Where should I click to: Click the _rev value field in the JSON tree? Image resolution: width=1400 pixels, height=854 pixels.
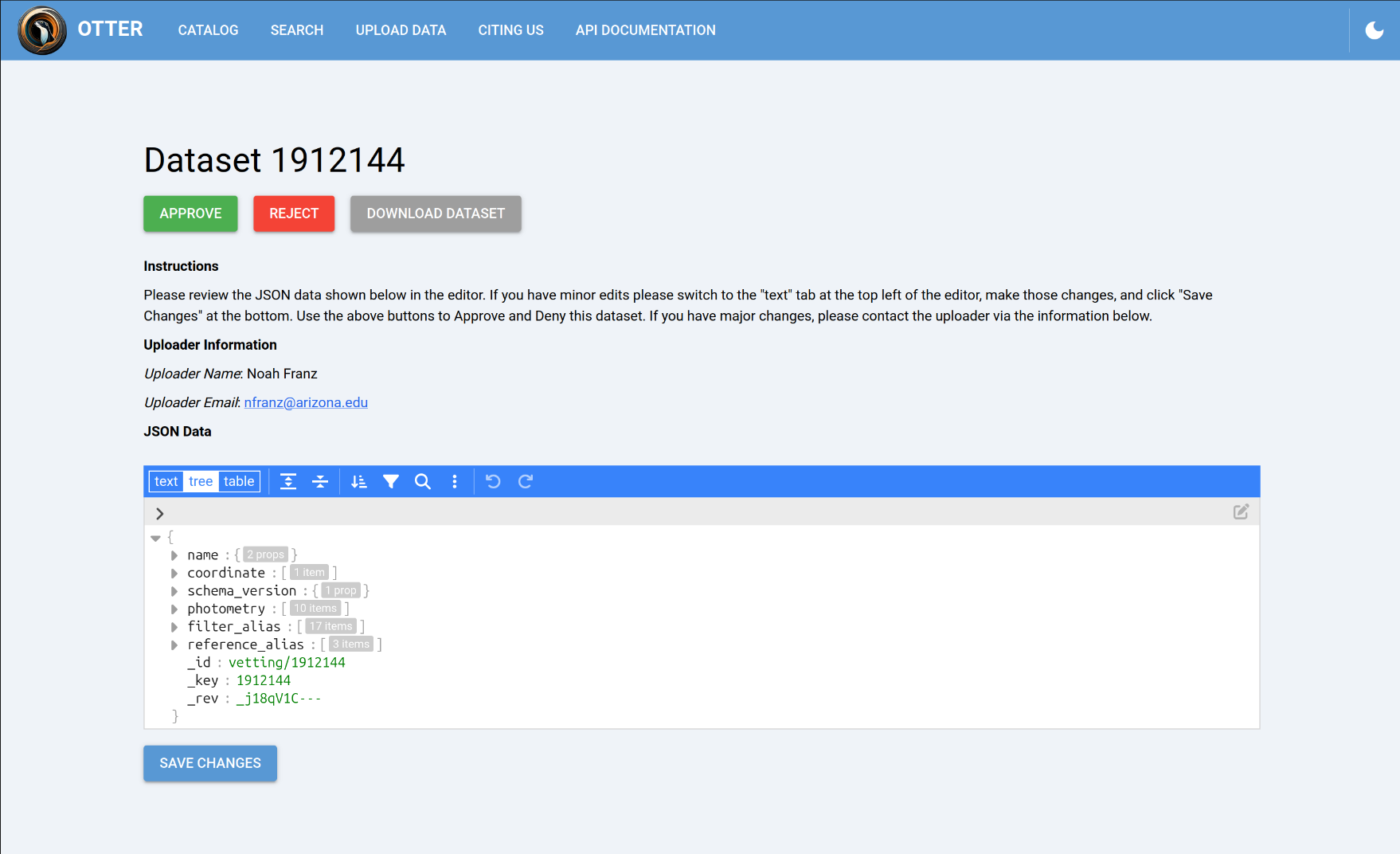[278, 699]
